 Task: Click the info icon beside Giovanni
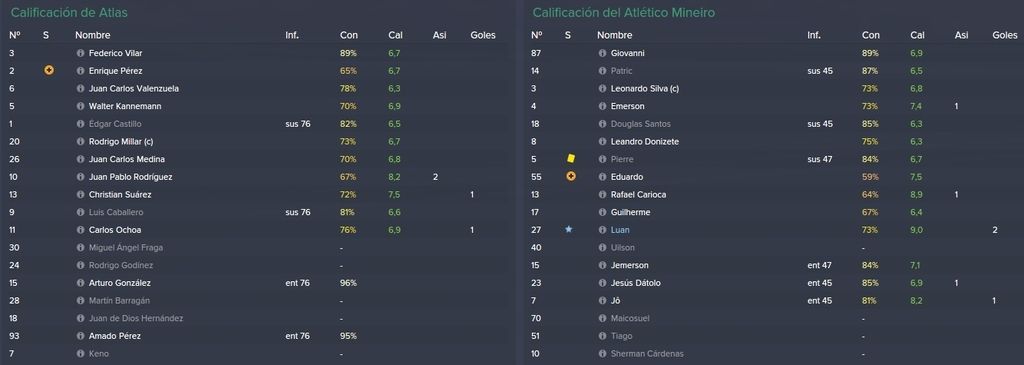[x=602, y=53]
